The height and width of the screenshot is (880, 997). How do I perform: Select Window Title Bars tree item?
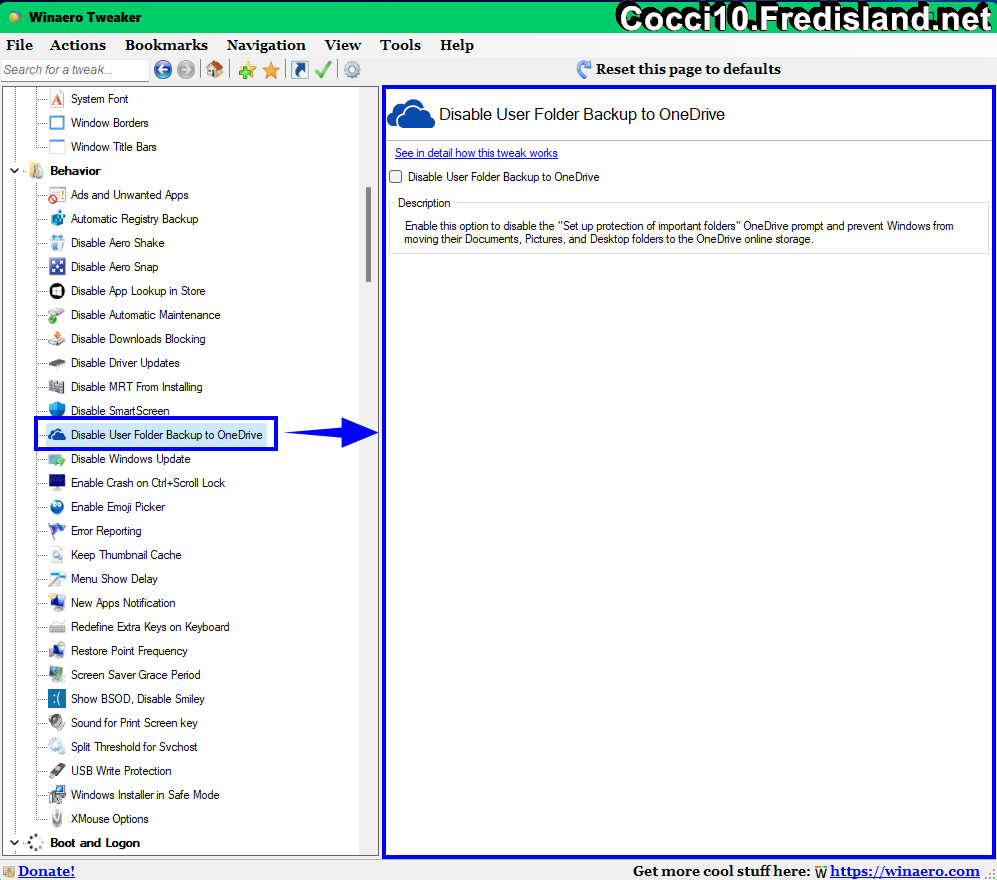point(113,147)
